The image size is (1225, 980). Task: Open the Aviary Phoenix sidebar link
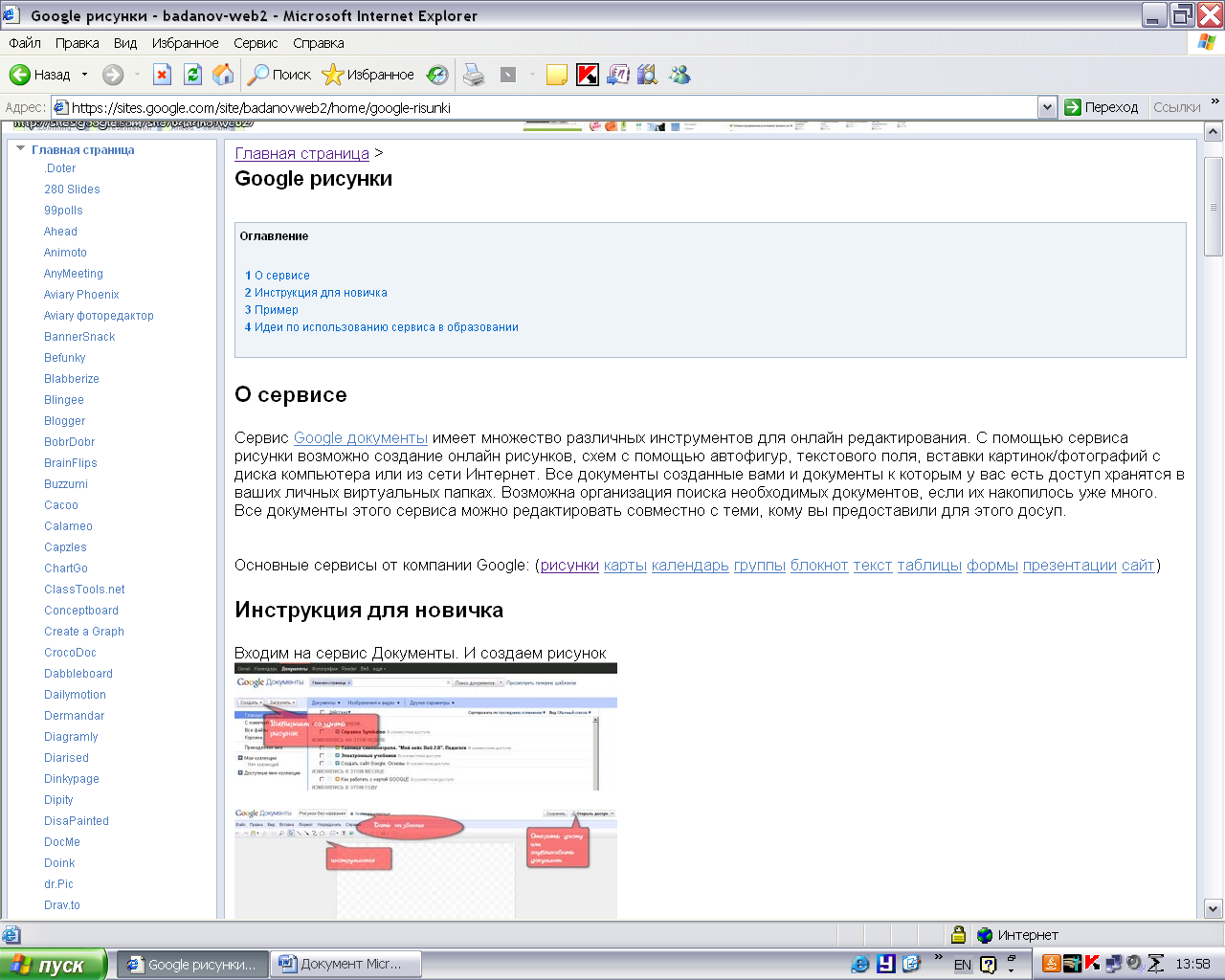pyautogui.click(x=81, y=295)
